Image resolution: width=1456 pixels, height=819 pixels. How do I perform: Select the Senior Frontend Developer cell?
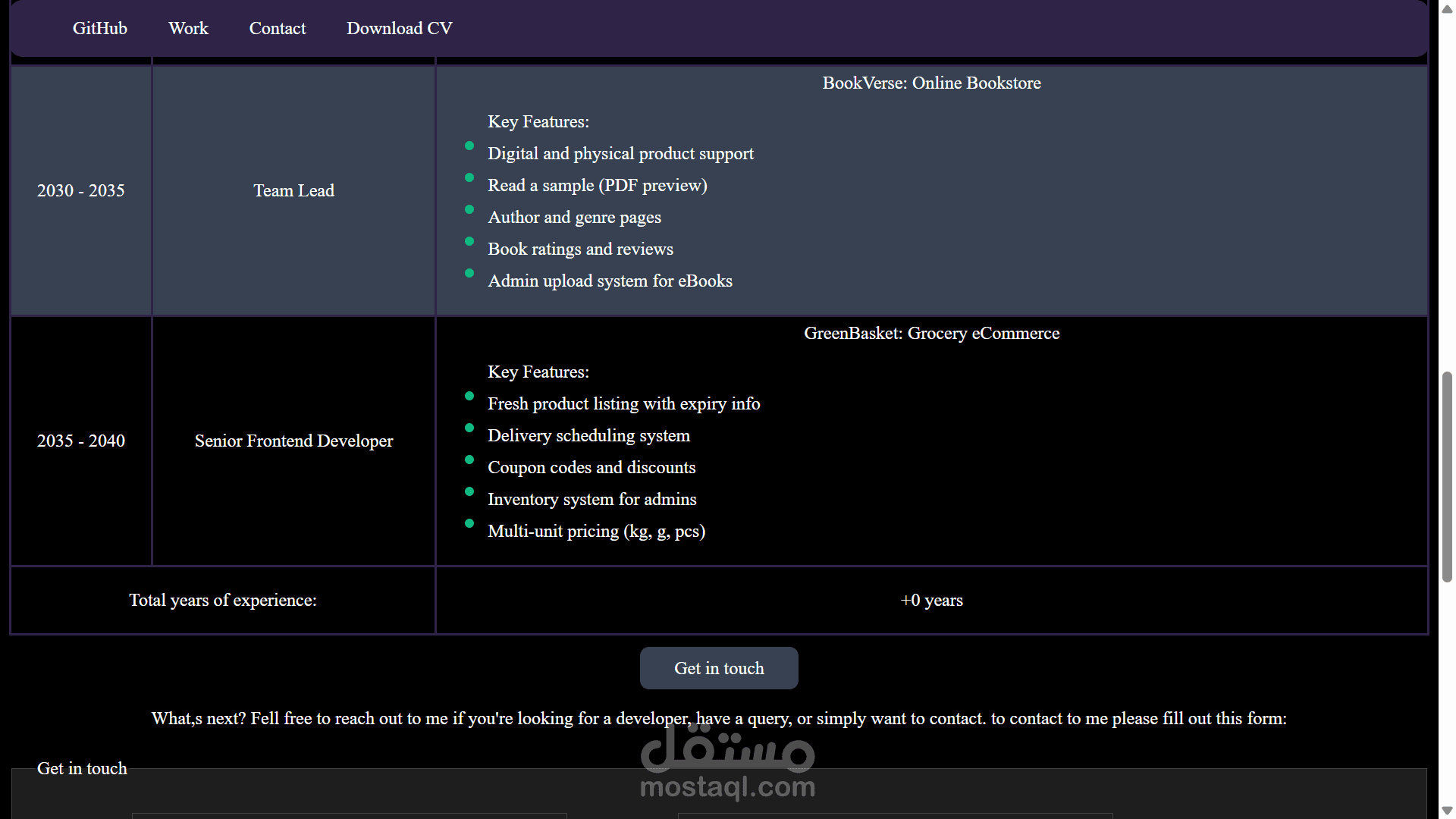tap(293, 441)
